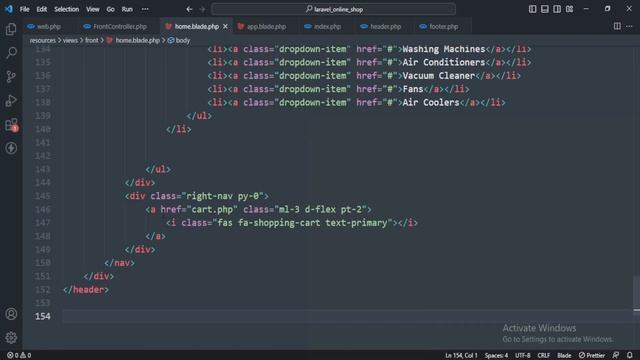This screenshot has width=640, height=360.
Task: Click the laravel_online_shop search box
Action: (x=333, y=9)
